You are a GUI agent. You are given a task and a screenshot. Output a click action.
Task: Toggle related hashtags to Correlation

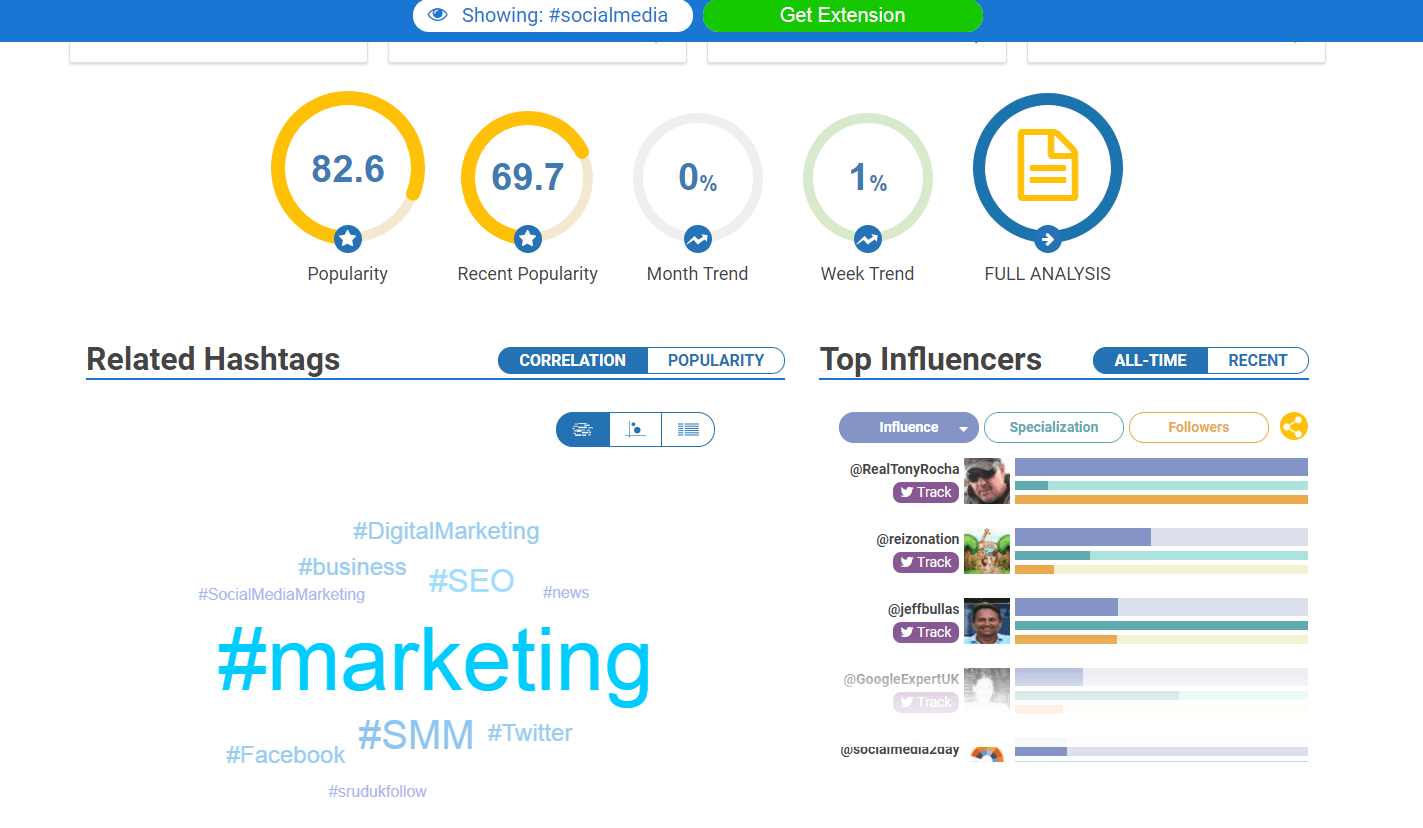coord(572,360)
